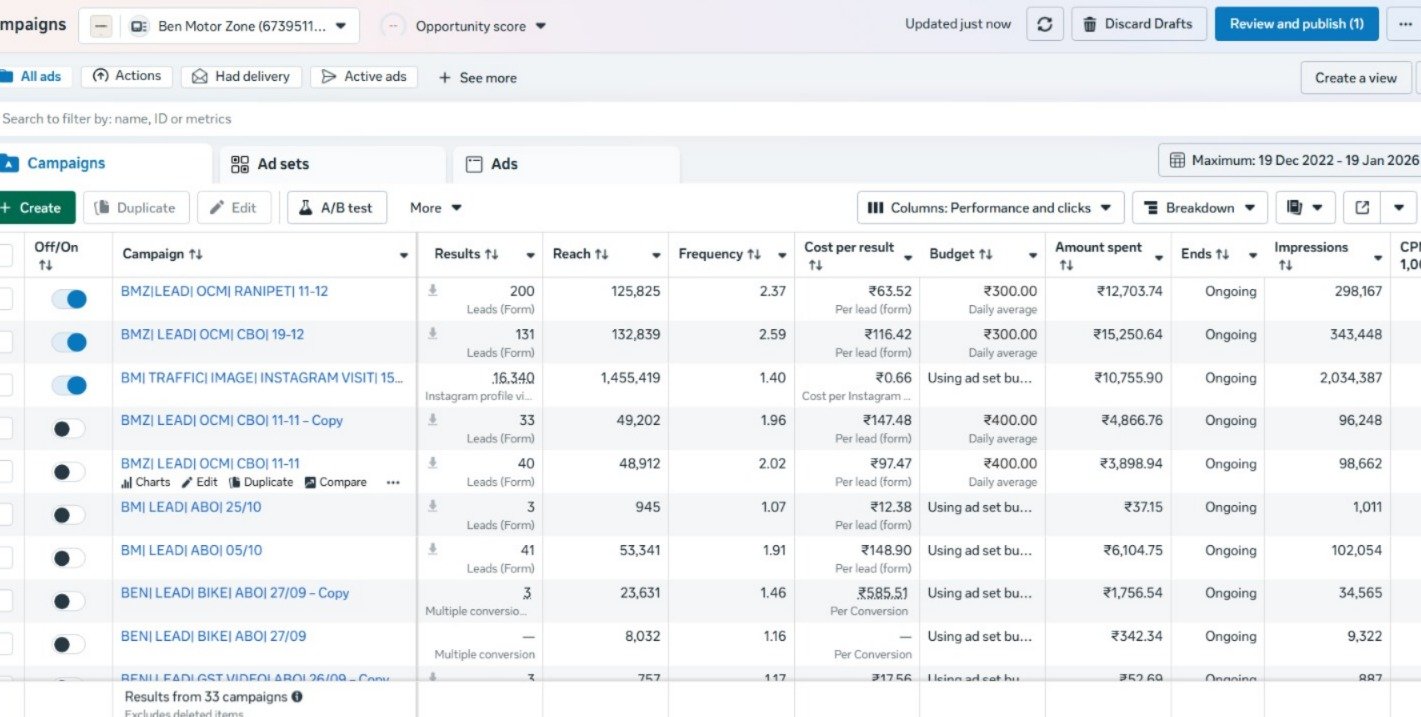Image resolution: width=1421 pixels, height=717 pixels.
Task: Expand Columns: Performance and clicks dropdown
Action: click(x=990, y=208)
